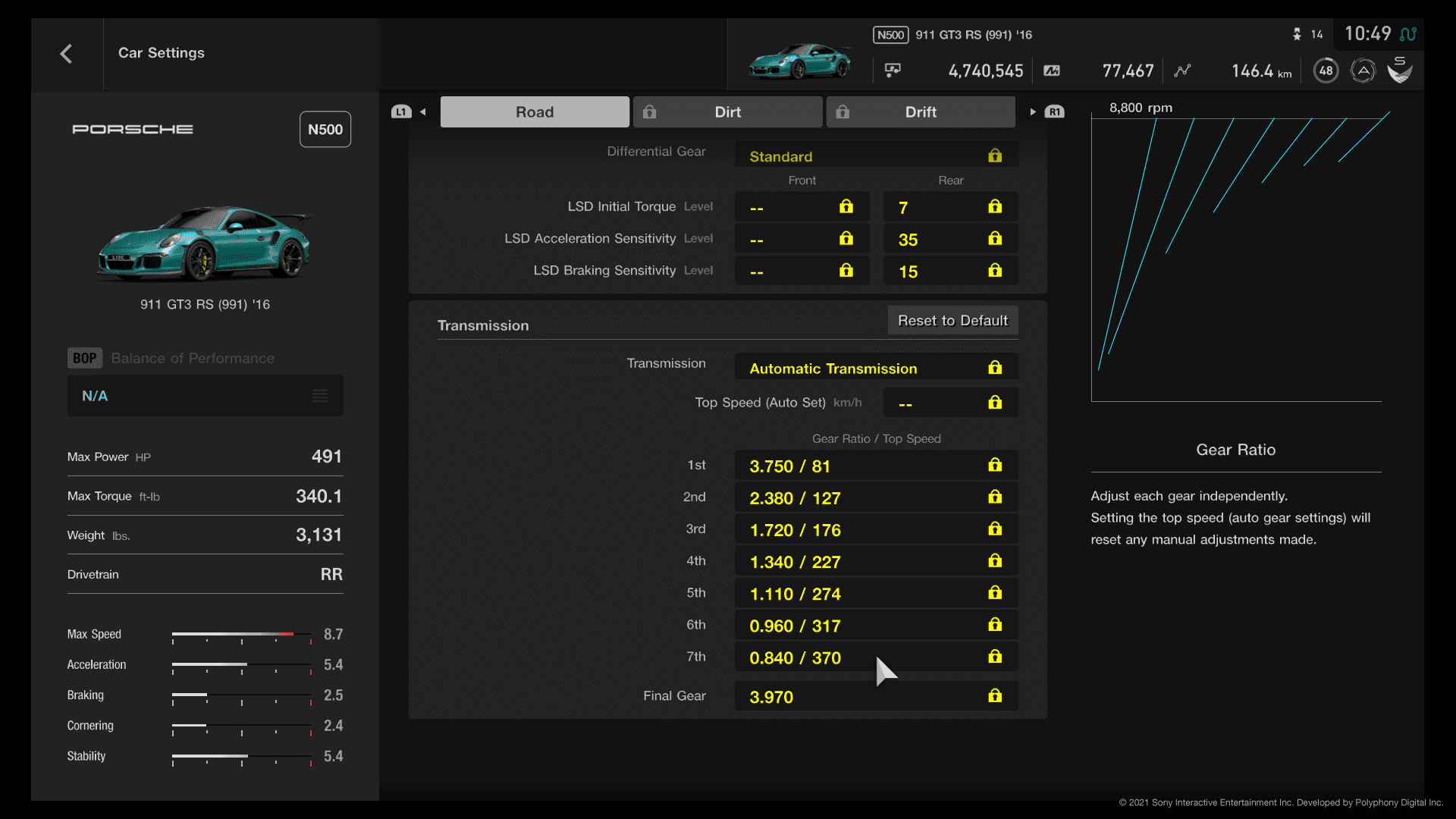
Task: Click lock on rear LSD Braking Sensitivity
Action: coord(995,270)
